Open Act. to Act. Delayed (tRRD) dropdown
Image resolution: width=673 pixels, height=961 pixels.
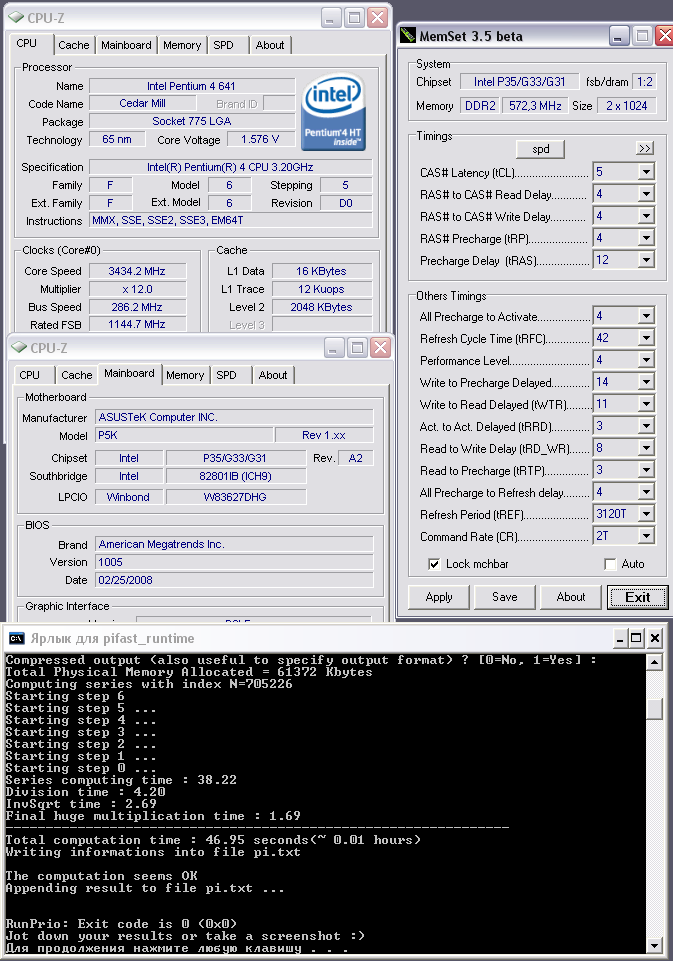tap(646, 426)
